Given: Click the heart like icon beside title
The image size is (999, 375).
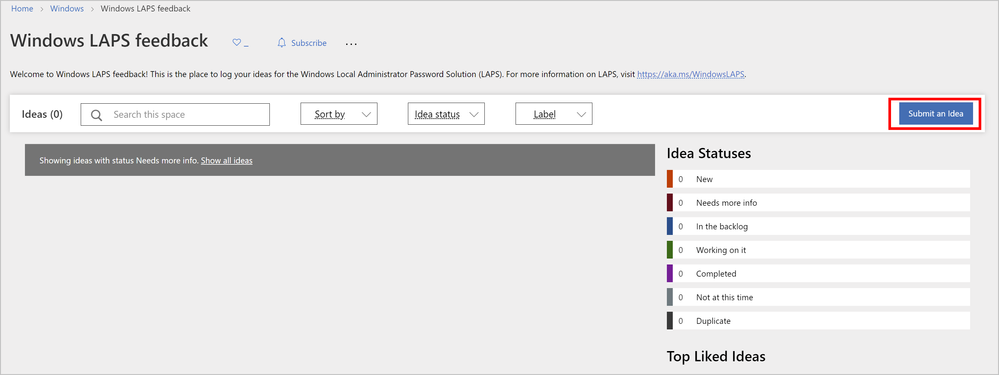Looking at the screenshot, I should 236,43.
